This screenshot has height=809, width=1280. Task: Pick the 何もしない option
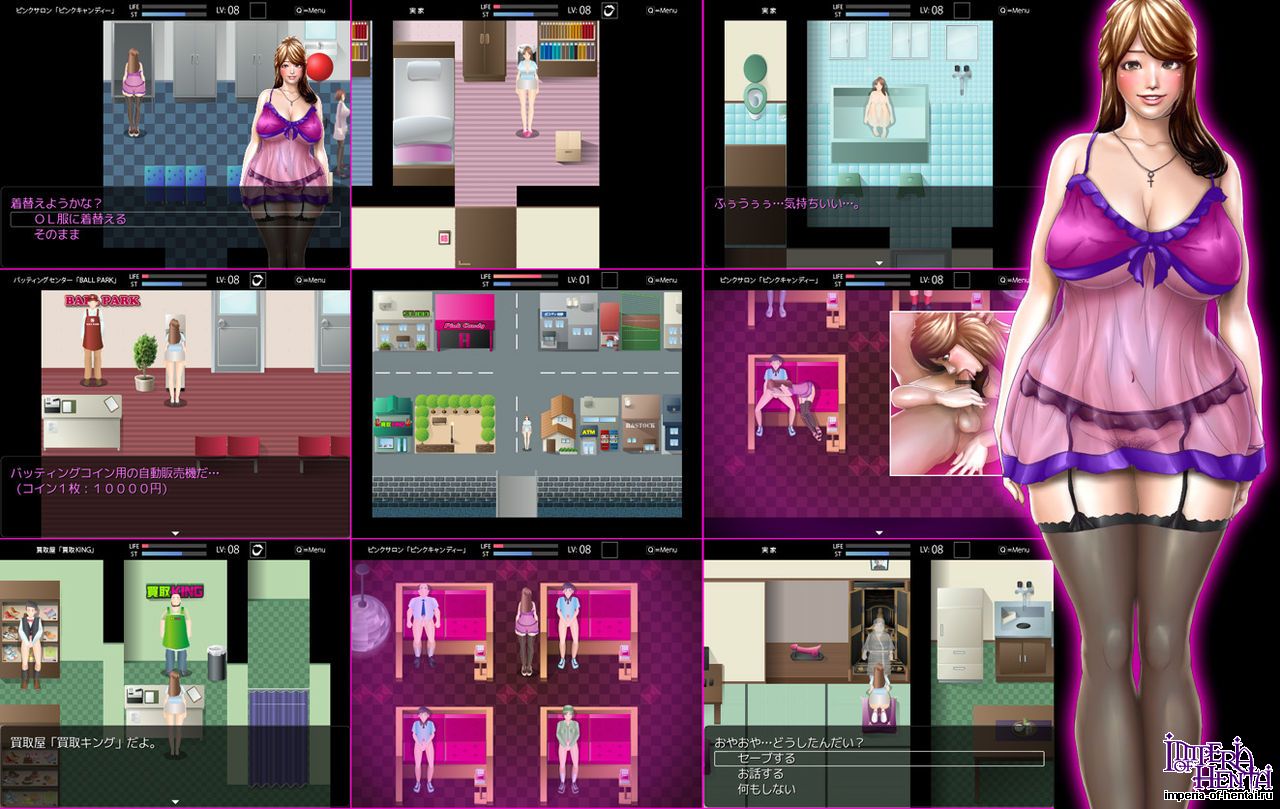[x=764, y=790]
